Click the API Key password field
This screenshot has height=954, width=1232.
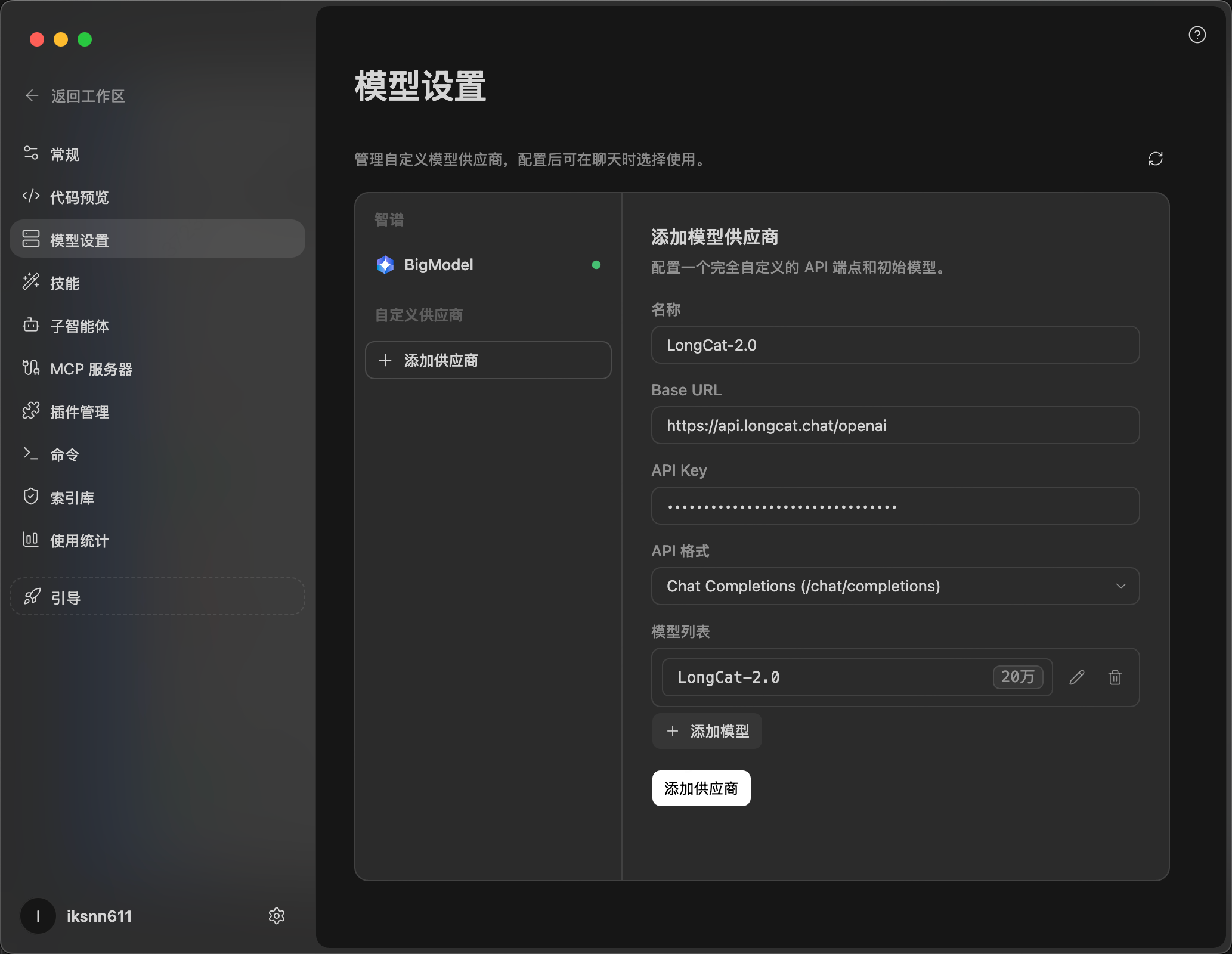895,506
